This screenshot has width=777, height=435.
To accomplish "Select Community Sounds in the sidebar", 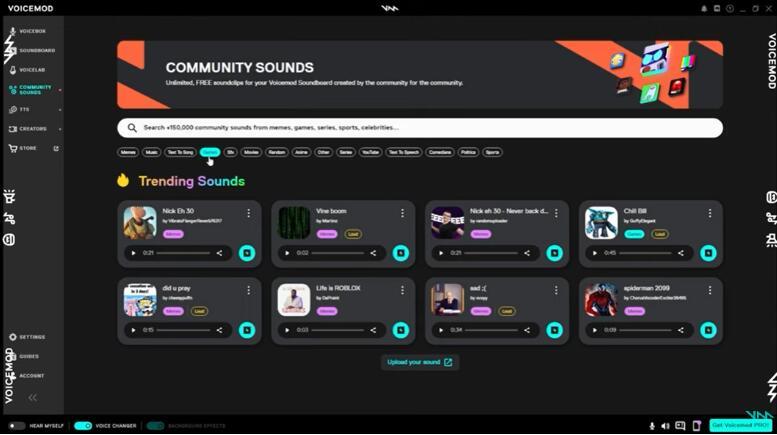I will coord(32,90).
